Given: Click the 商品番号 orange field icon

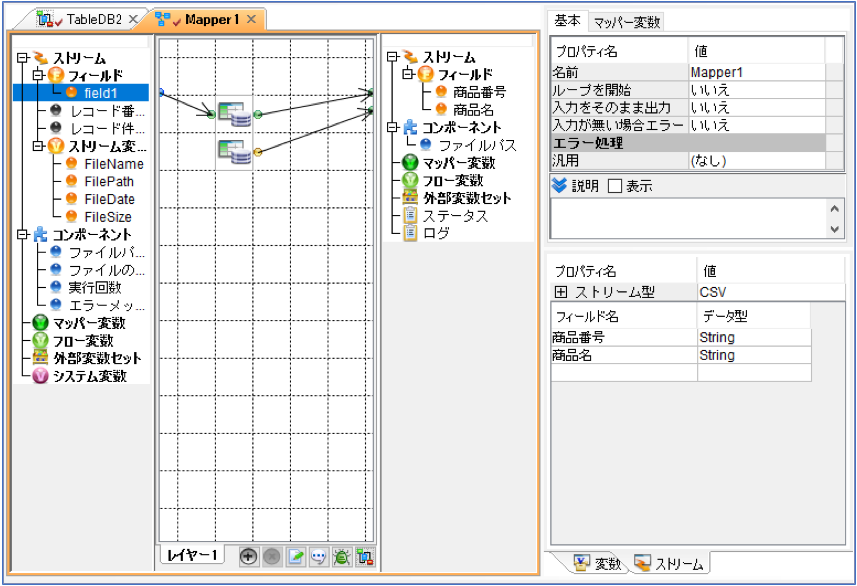Looking at the screenshot, I should [x=441, y=91].
